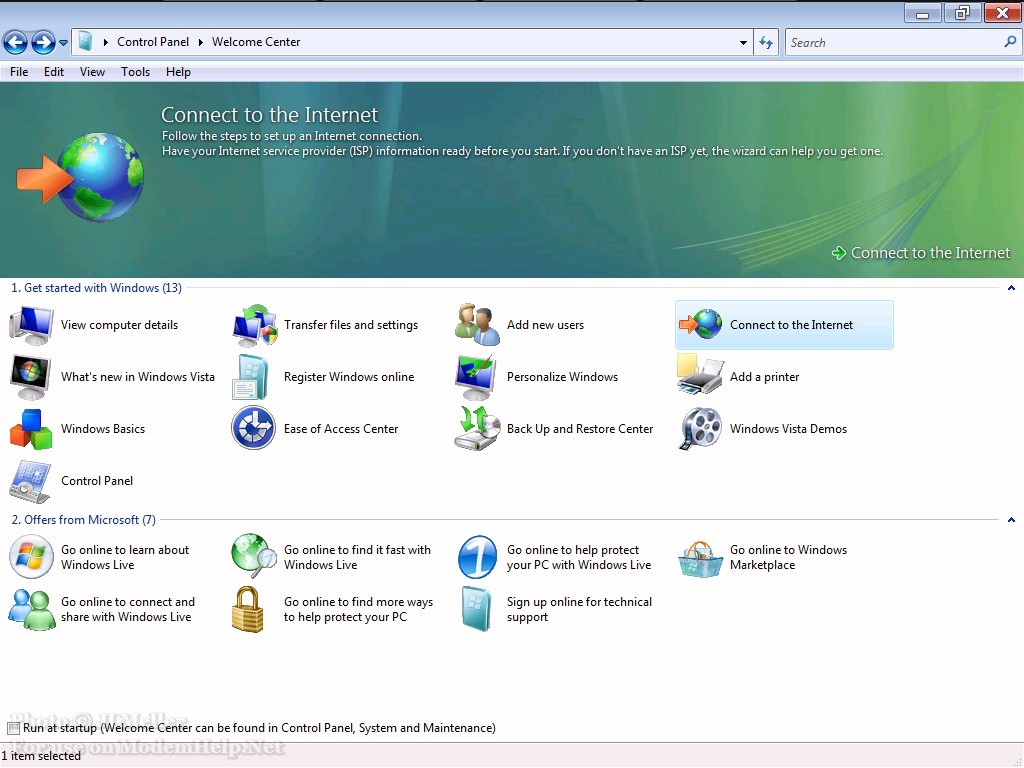This screenshot has height=768, width=1024.
Task: Open Windows Marketplace basket icon
Action: (700, 559)
